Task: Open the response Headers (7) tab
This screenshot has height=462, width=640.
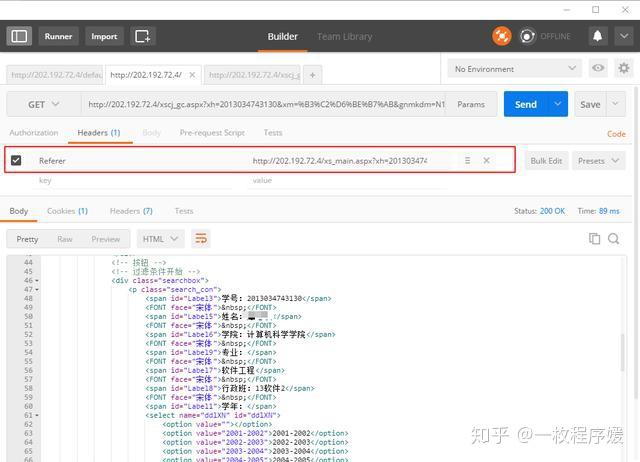Action: point(131,211)
